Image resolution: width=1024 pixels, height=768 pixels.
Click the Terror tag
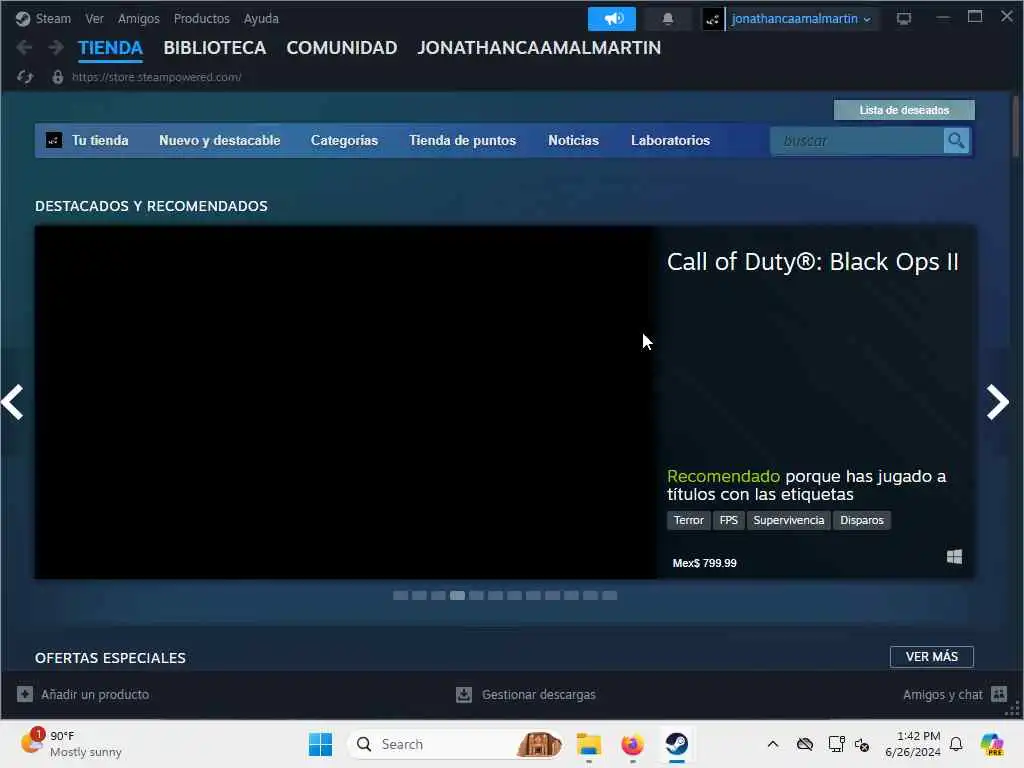688,520
